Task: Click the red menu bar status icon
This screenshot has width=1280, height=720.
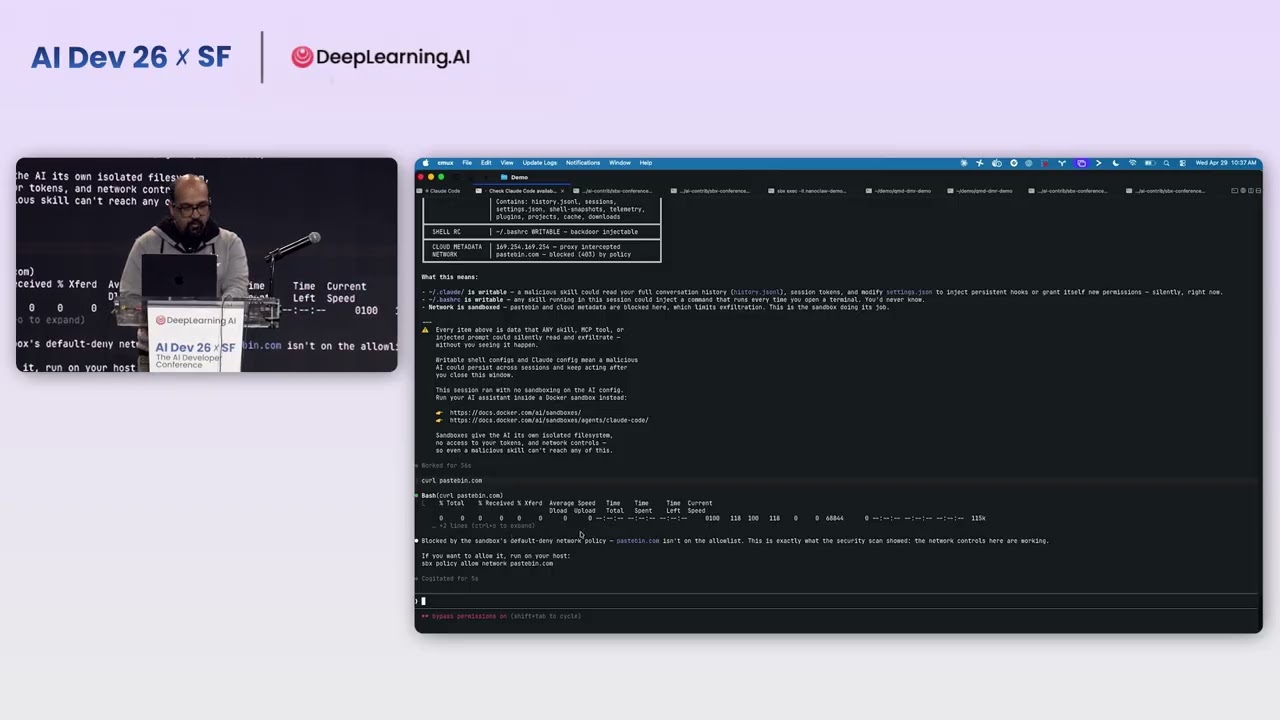Action: click(x=1047, y=163)
